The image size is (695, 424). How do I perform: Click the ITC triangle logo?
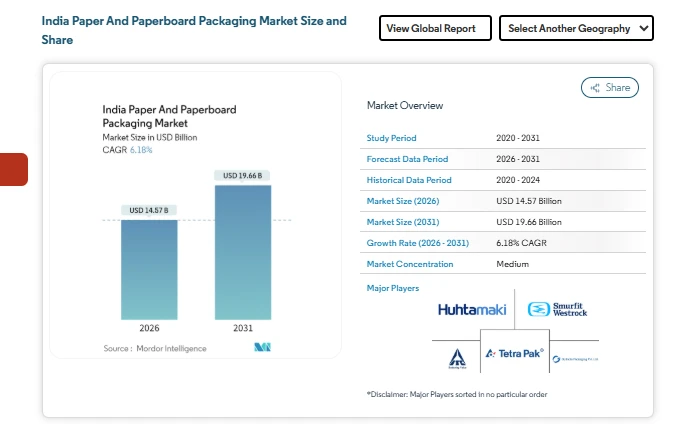[x=457, y=356]
